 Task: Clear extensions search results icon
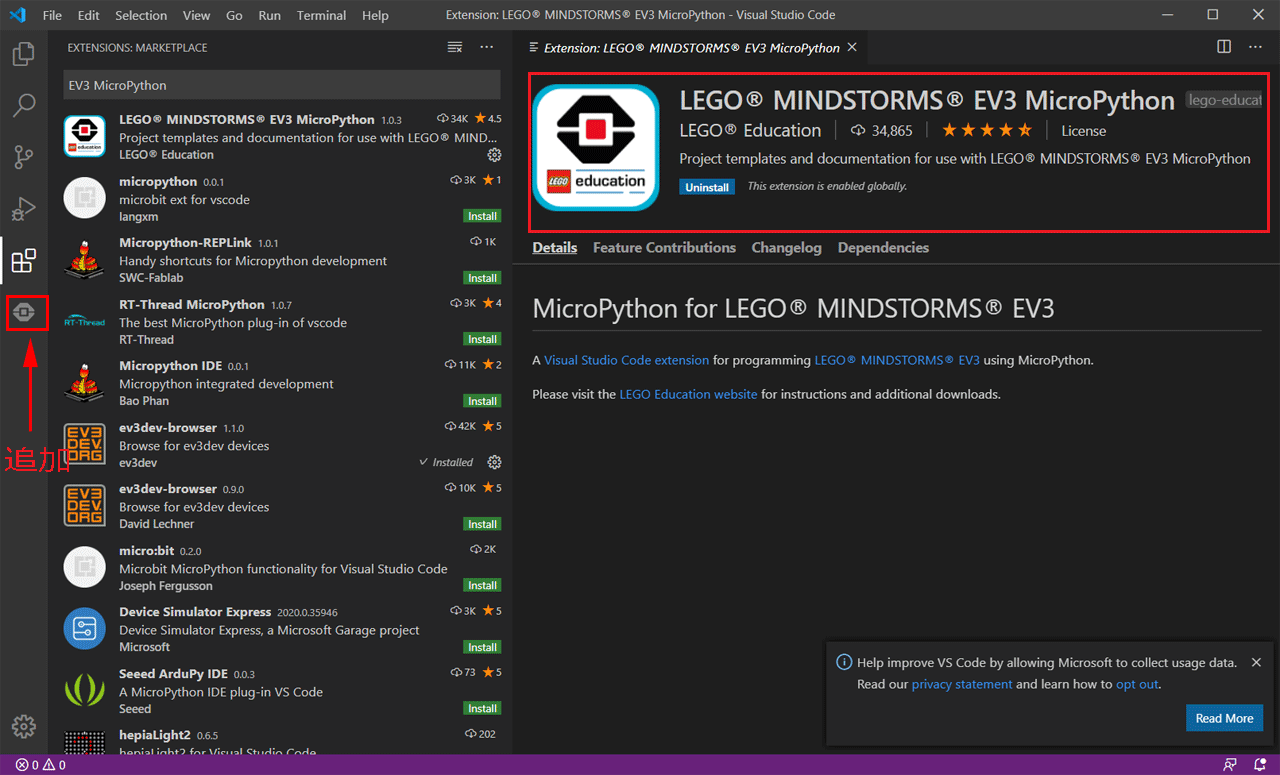455,47
